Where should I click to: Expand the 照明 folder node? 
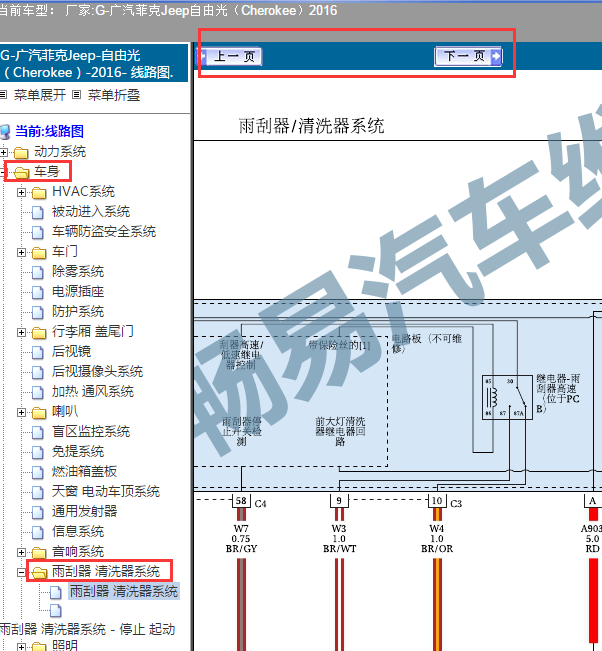[x=22, y=647]
